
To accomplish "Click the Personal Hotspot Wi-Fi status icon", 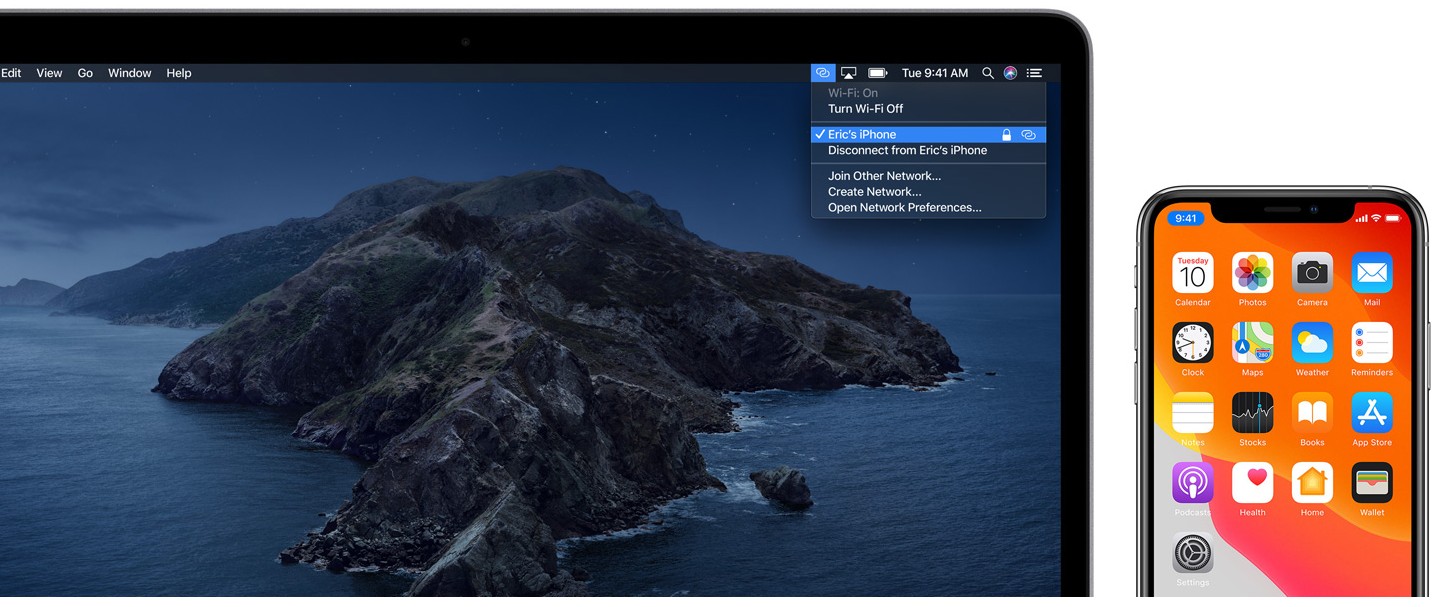I will point(823,73).
